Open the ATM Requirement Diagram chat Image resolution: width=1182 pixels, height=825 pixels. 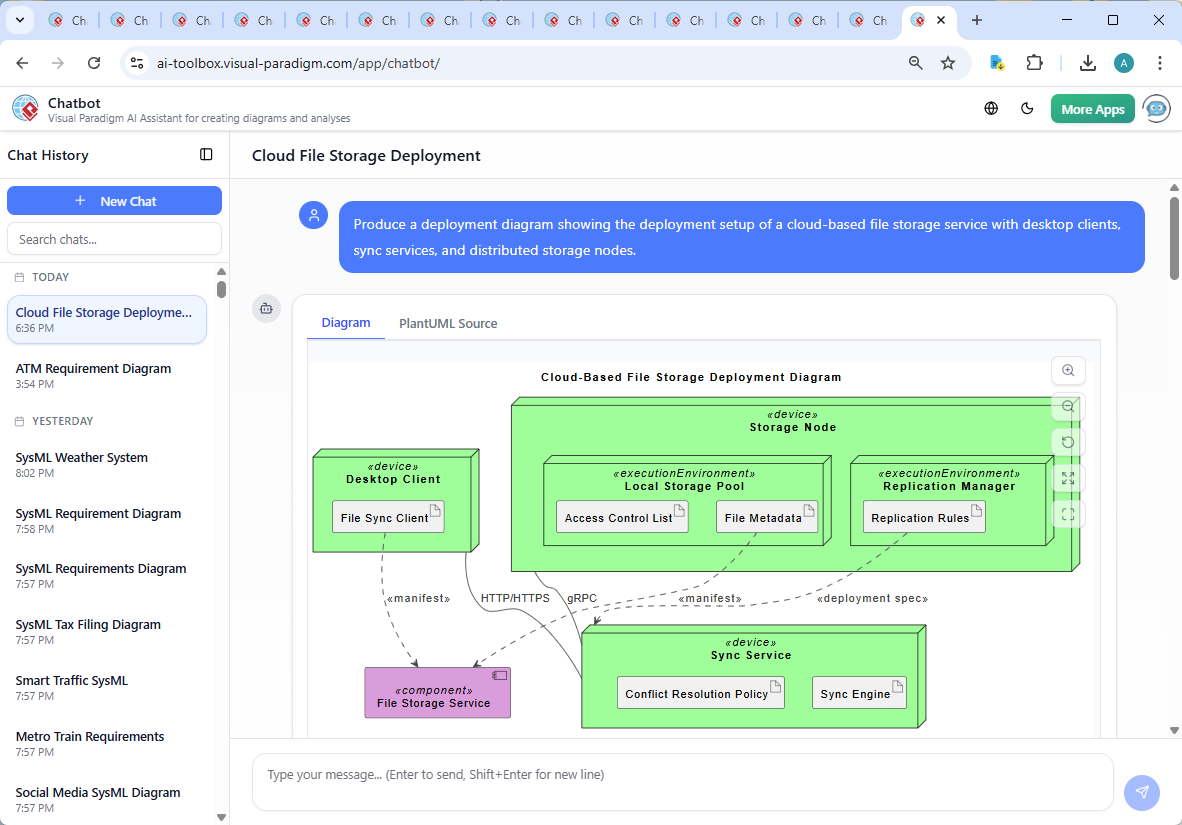(x=93, y=369)
